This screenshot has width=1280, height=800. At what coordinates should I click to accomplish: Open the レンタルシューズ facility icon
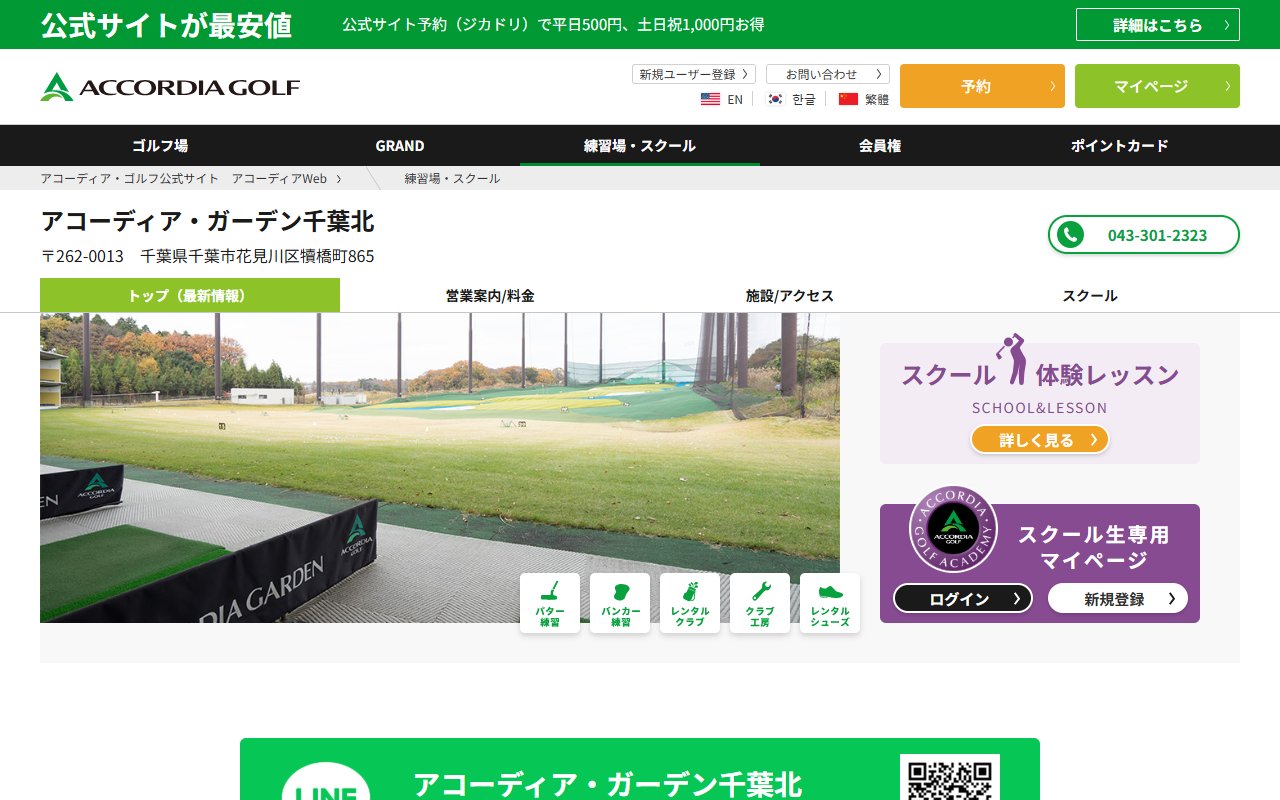830,603
